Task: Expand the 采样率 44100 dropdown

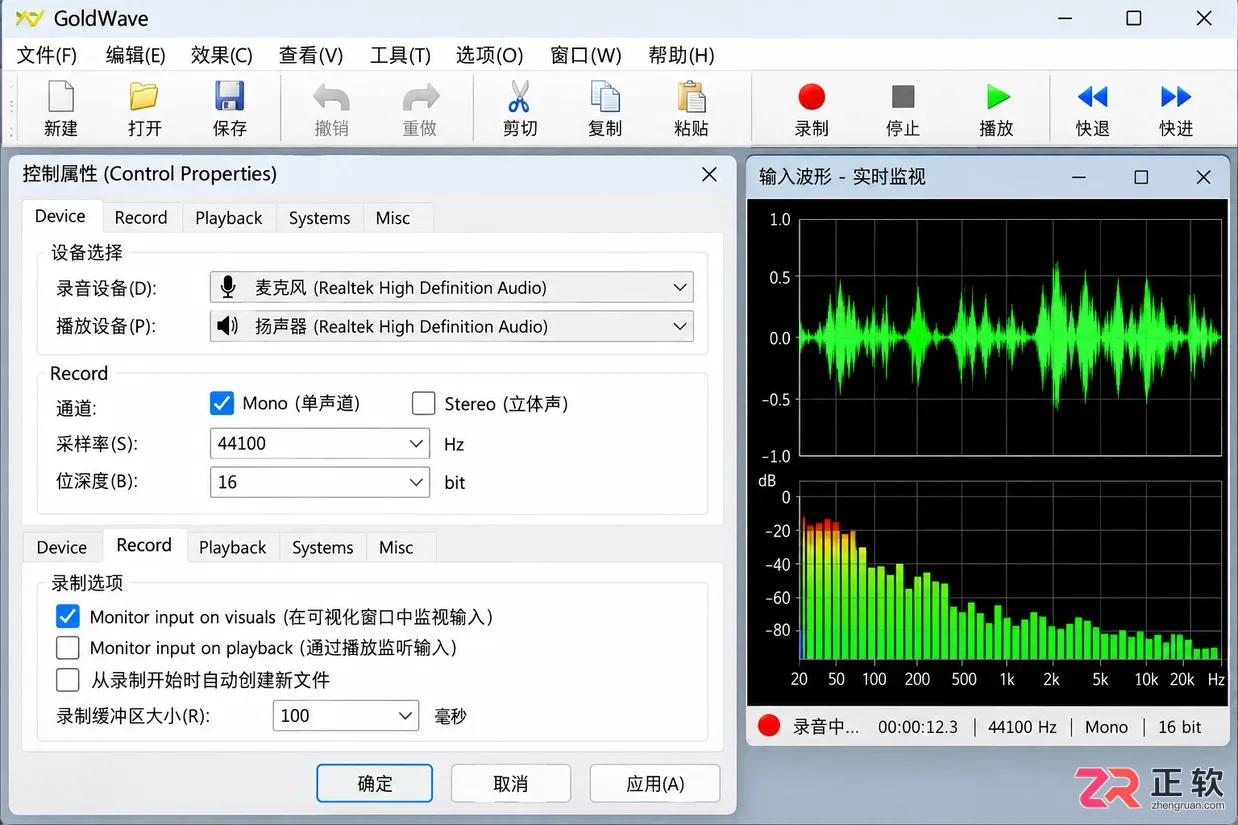Action: click(320, 443)
